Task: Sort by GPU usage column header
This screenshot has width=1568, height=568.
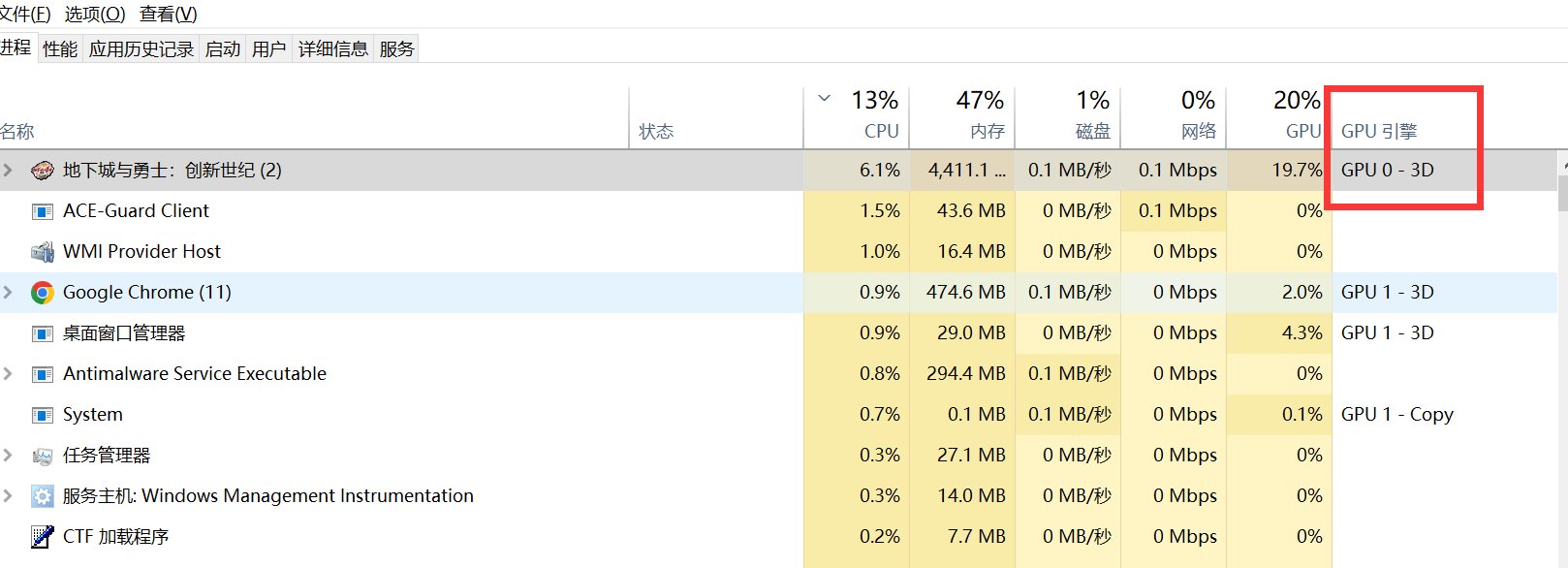Action: click(x=1279, y=118)
